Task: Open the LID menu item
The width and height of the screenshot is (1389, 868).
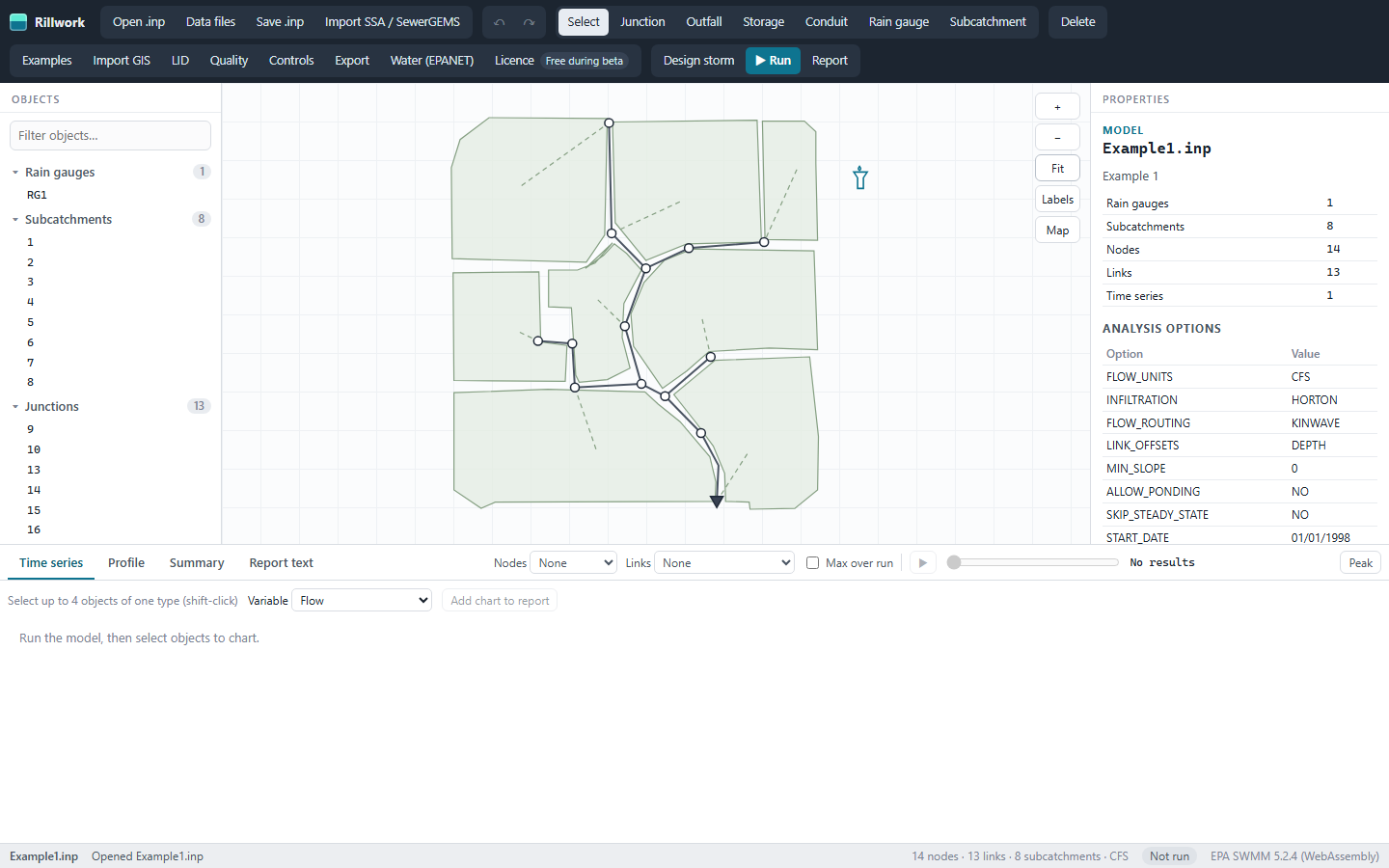Action: [180, 61]
